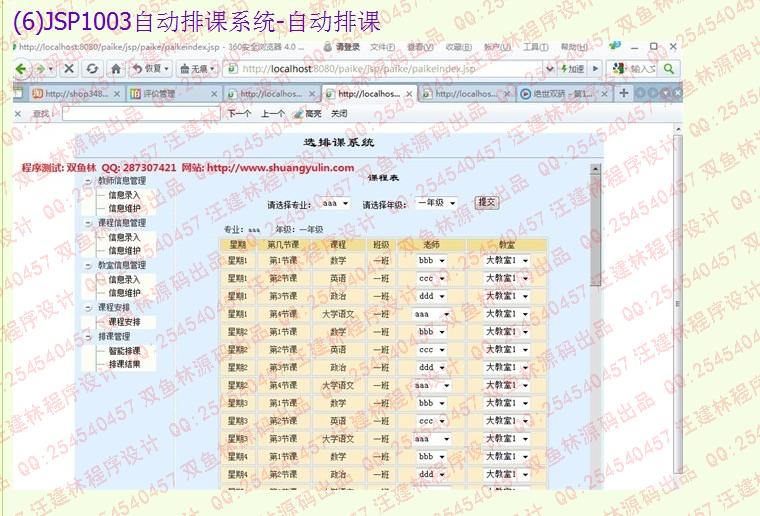Open 信息录入 under 教师信息管理

(124, 195)
